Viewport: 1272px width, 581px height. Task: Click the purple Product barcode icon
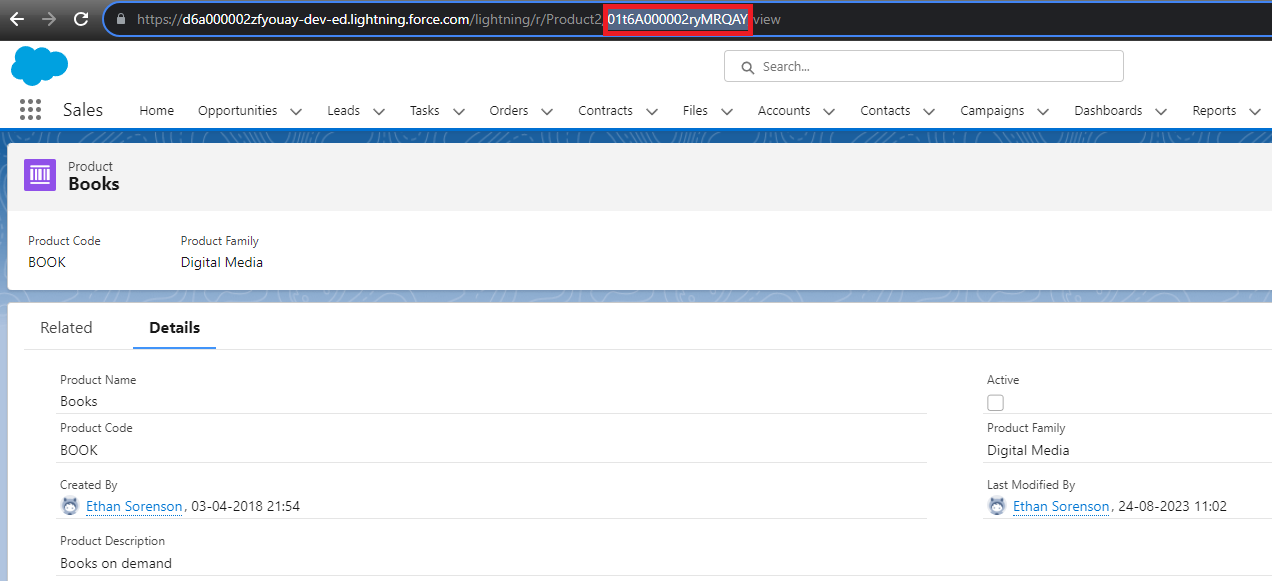click(x=40, y=175)
